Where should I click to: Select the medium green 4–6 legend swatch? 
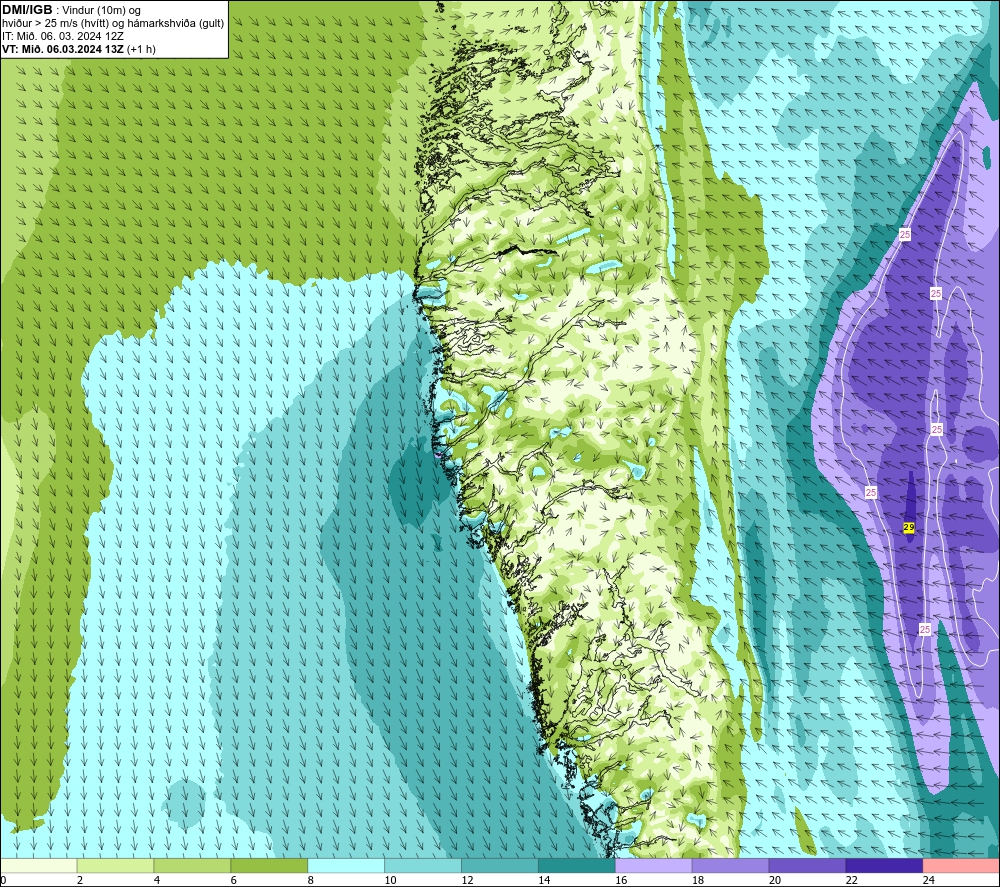point(192,865)
